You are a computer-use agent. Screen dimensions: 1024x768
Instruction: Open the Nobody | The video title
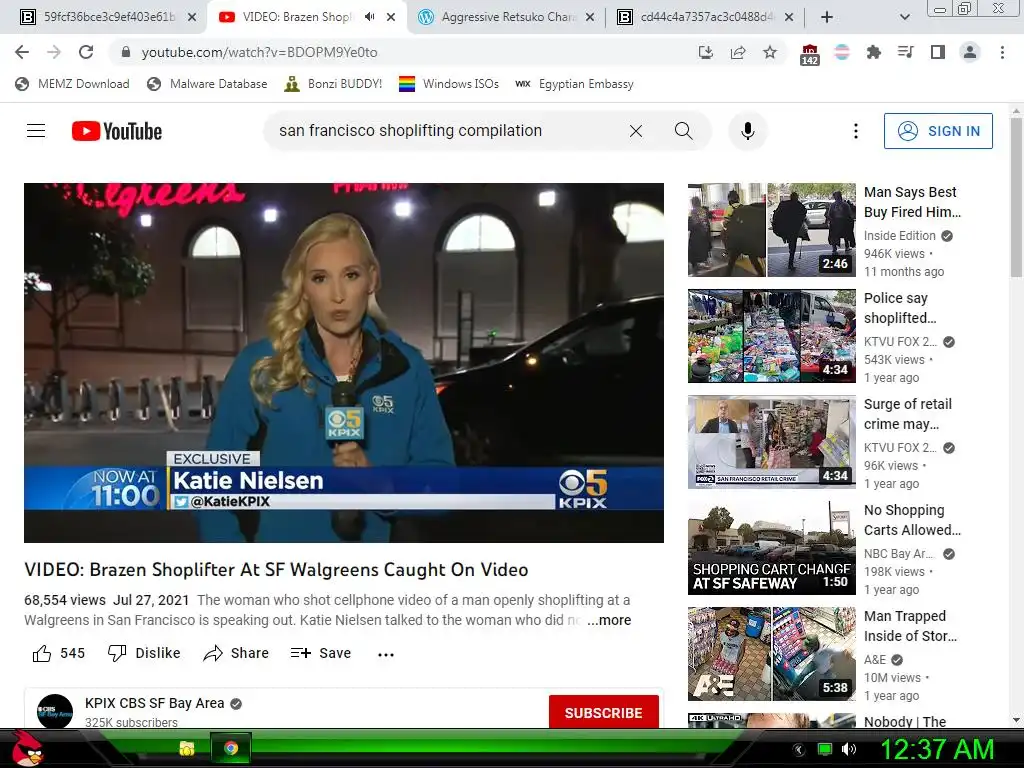pyautogui.click(x=905, y=721)
